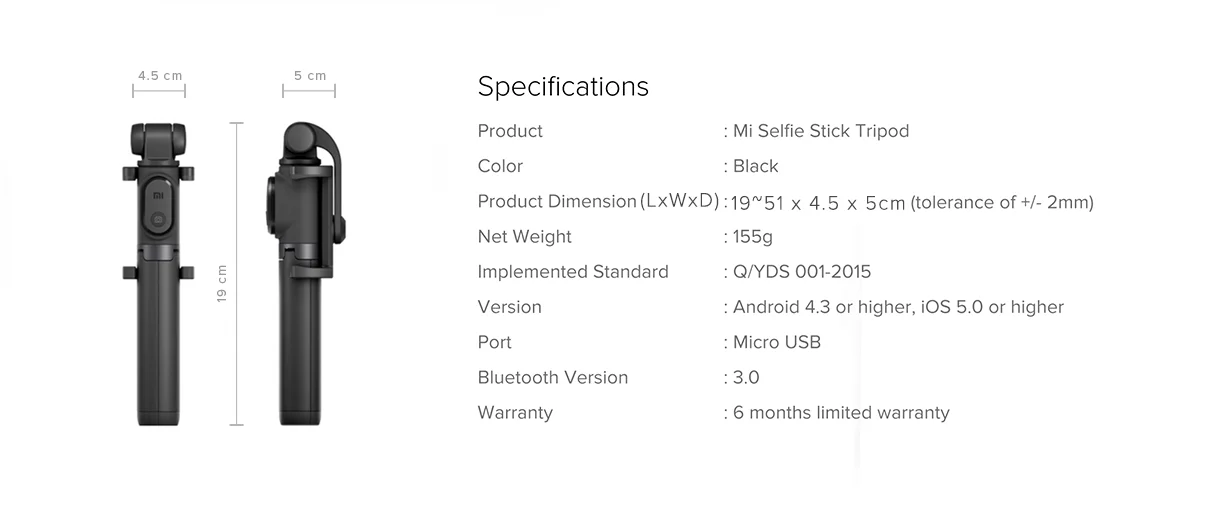
Task: Click the phone clamp head on front view
Action: tap(158, 139)
